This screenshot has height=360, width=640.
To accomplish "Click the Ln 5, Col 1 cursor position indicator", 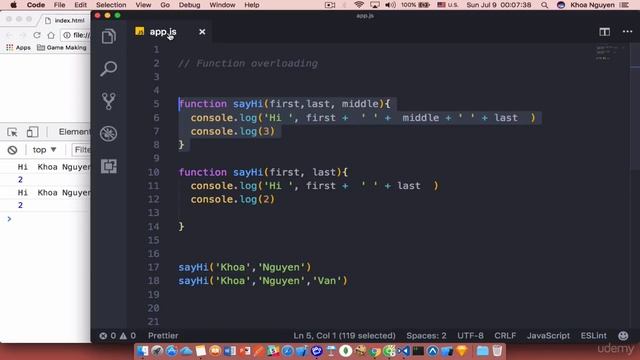I will click(344, 336).
